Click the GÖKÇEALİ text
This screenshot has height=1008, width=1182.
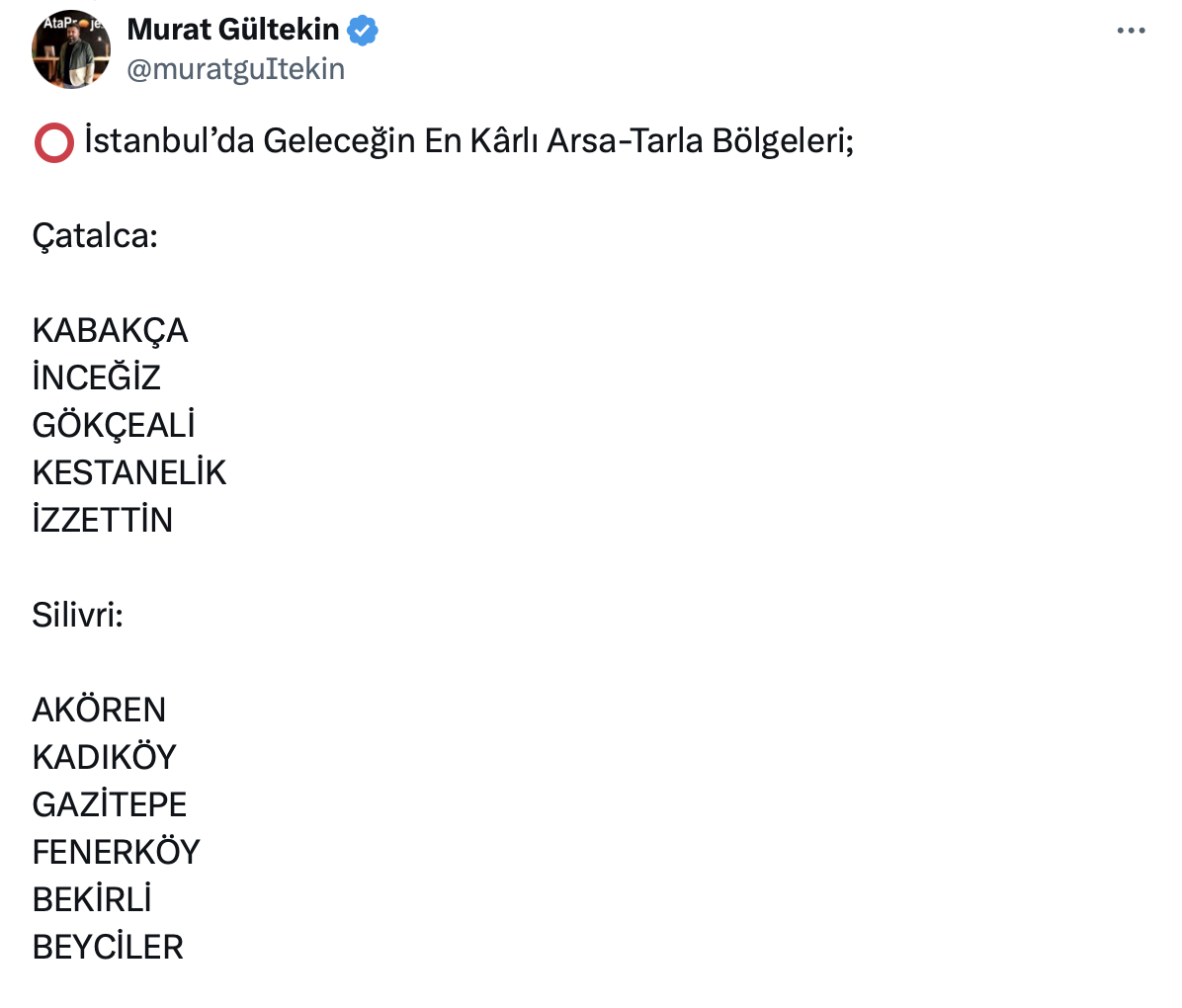(114, 426)
